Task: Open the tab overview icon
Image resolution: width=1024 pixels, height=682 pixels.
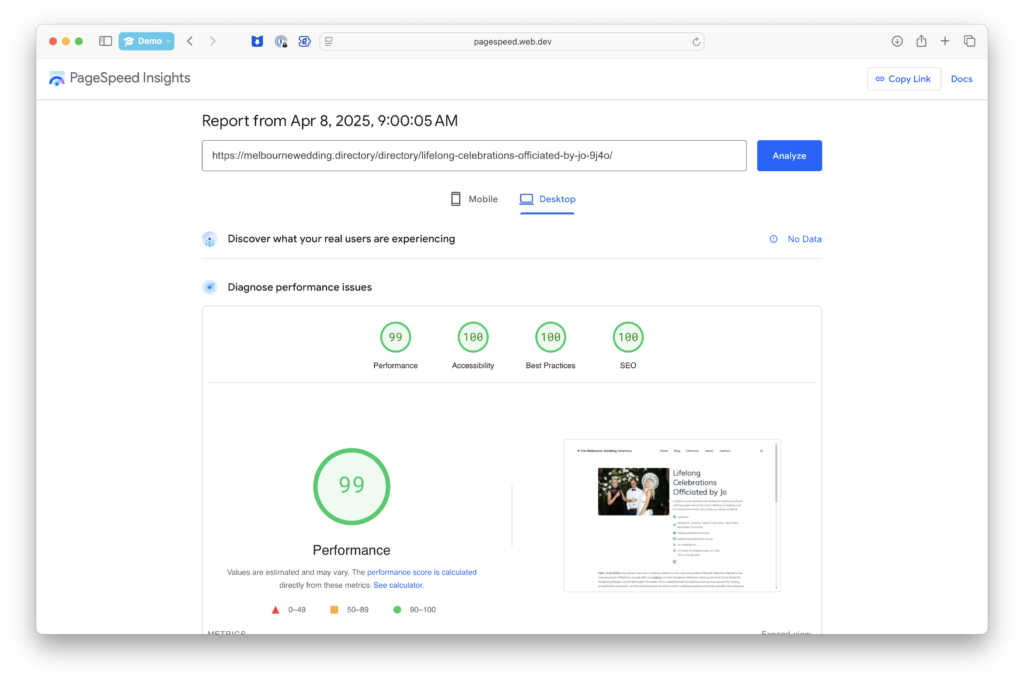Action: 969,40
